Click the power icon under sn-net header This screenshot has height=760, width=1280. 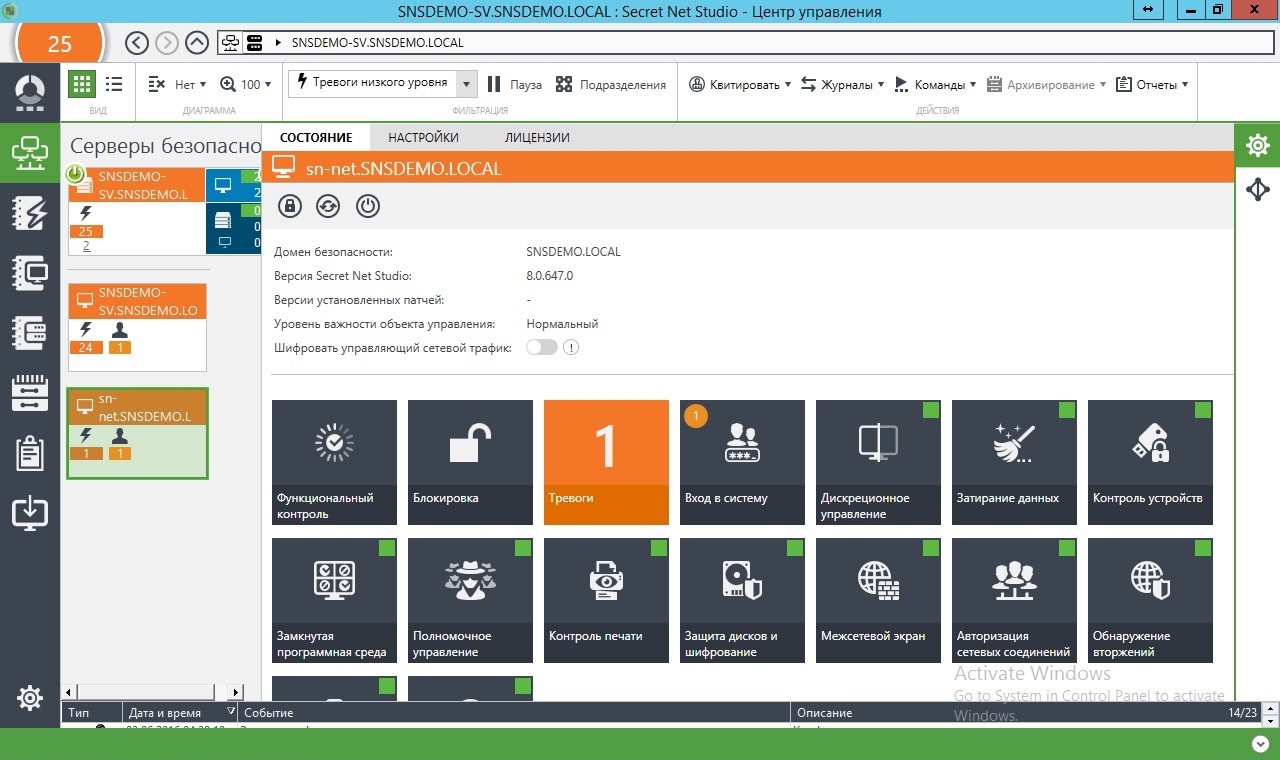click(368, 206)
